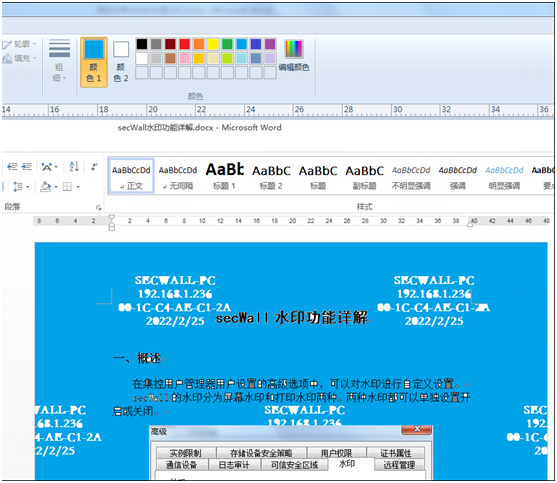The height and width of the screenshot is (483, 557).
Task: Apply the 强调 (Emphasis) style
Action: pos(458,177)
